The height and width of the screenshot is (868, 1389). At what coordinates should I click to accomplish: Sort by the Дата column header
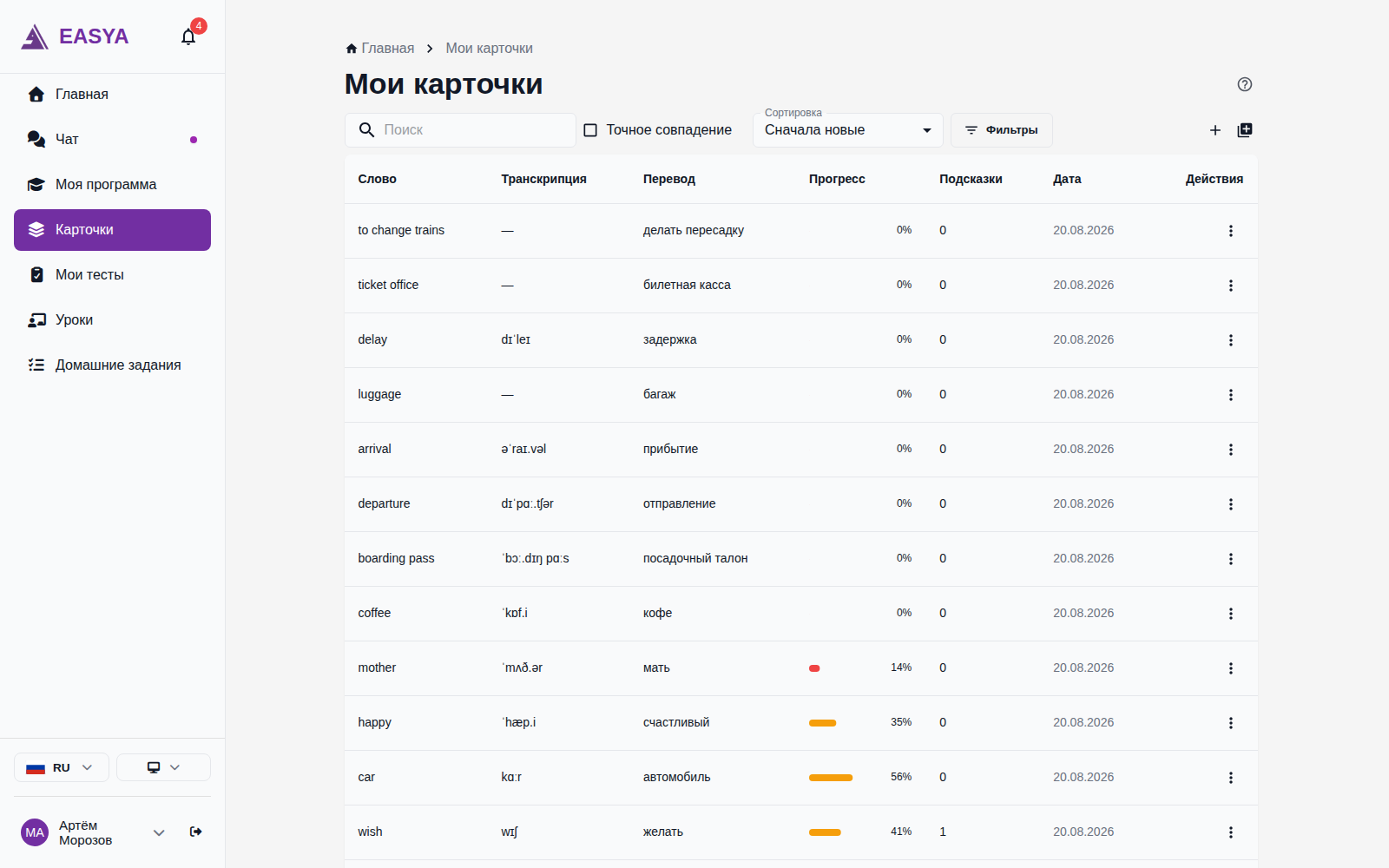pos(1067,179)
